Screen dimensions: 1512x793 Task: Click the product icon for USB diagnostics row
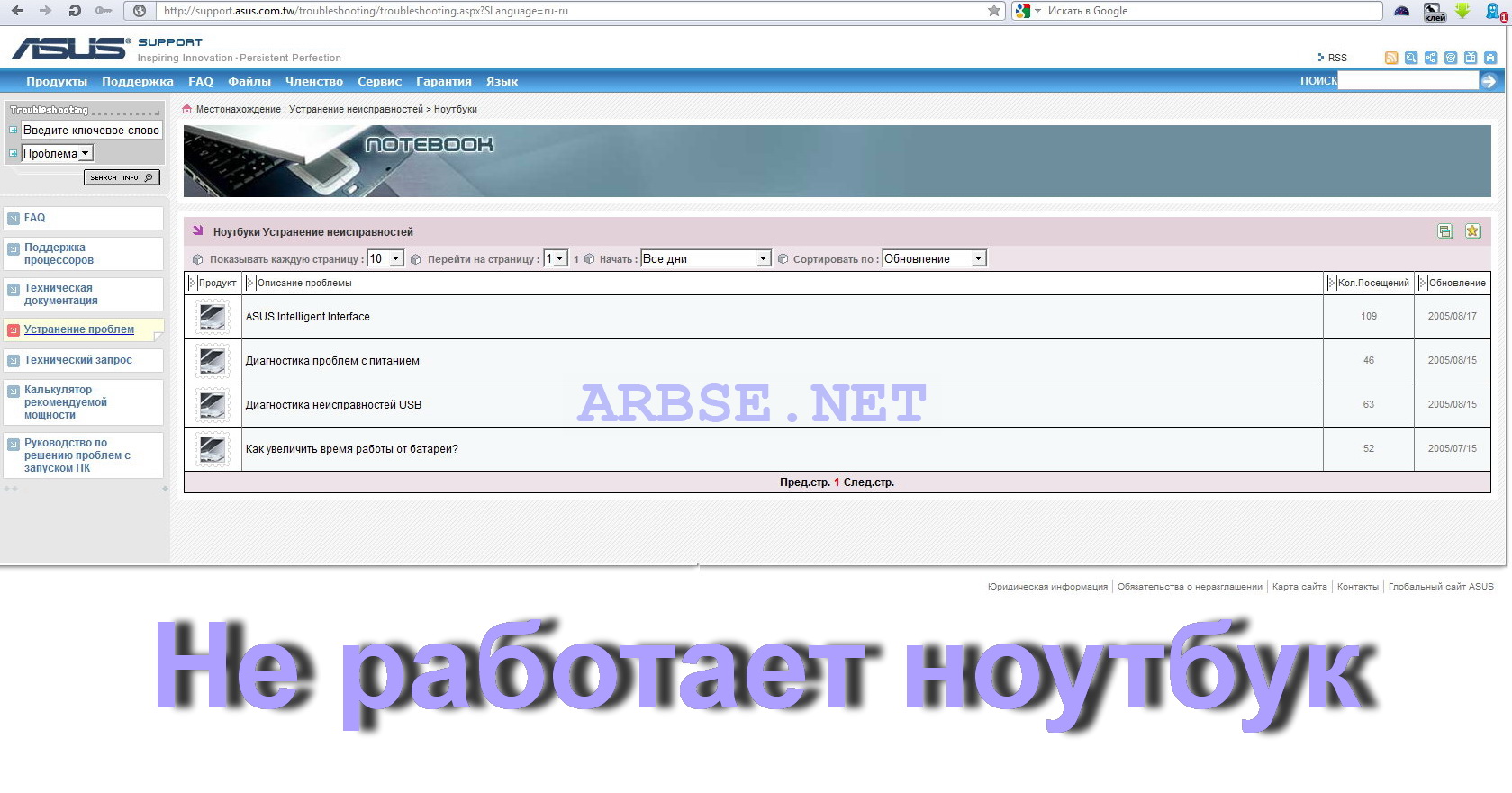pyautogui.click(x=213, y=405)
